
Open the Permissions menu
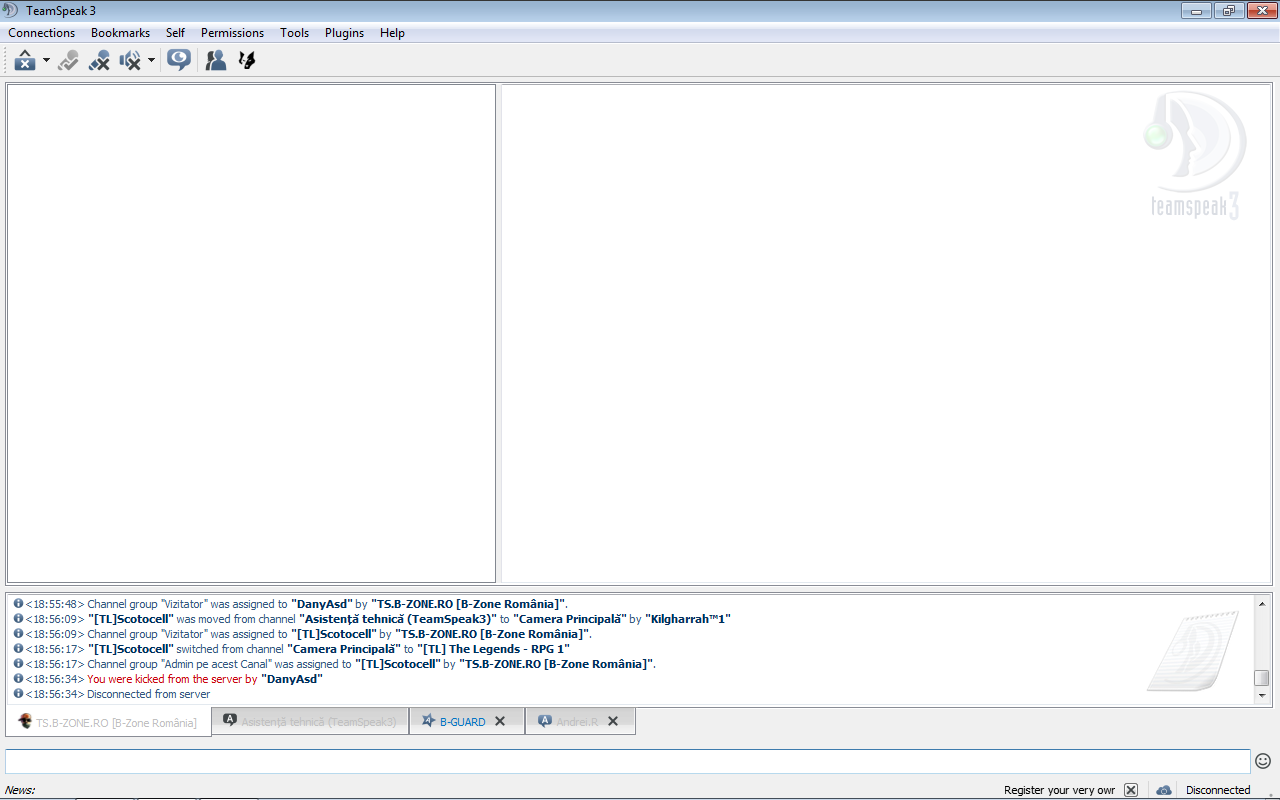[232, 33]
